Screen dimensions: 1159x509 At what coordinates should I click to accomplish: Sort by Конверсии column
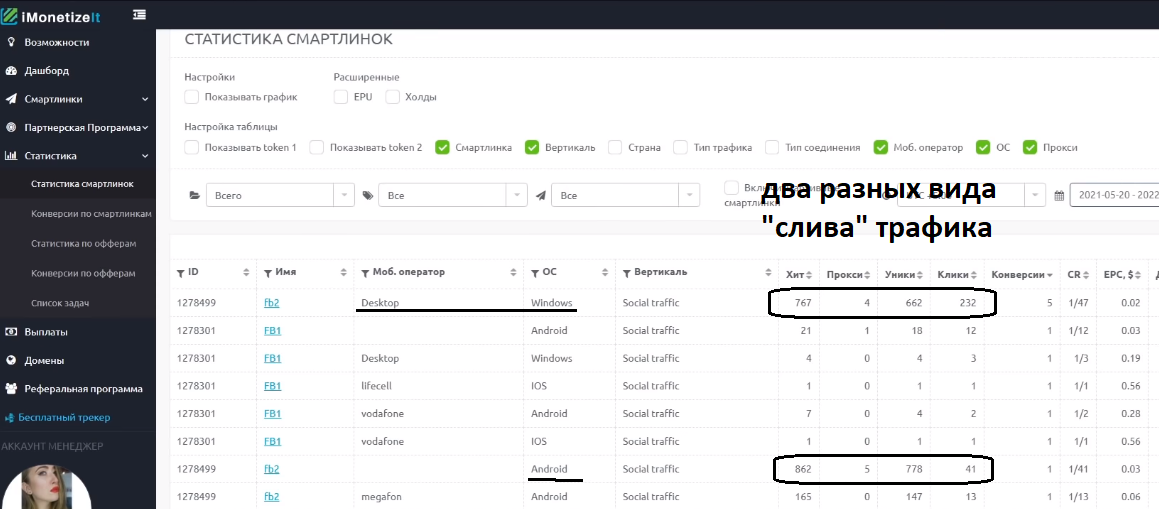pyautogui.click(x=1022, y=274)
